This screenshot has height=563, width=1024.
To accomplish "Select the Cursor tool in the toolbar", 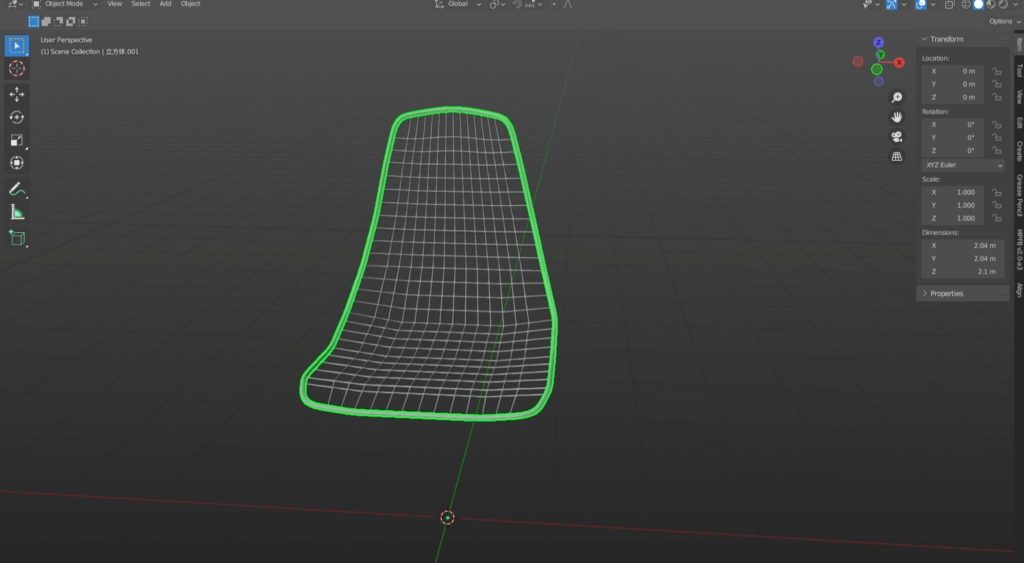I will (x=17, y=68).
